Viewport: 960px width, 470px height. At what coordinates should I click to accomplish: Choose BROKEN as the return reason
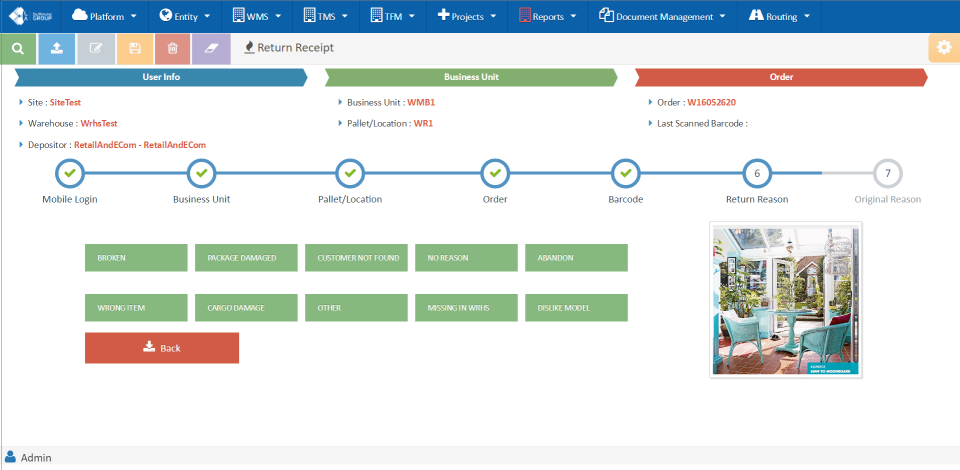136,258
